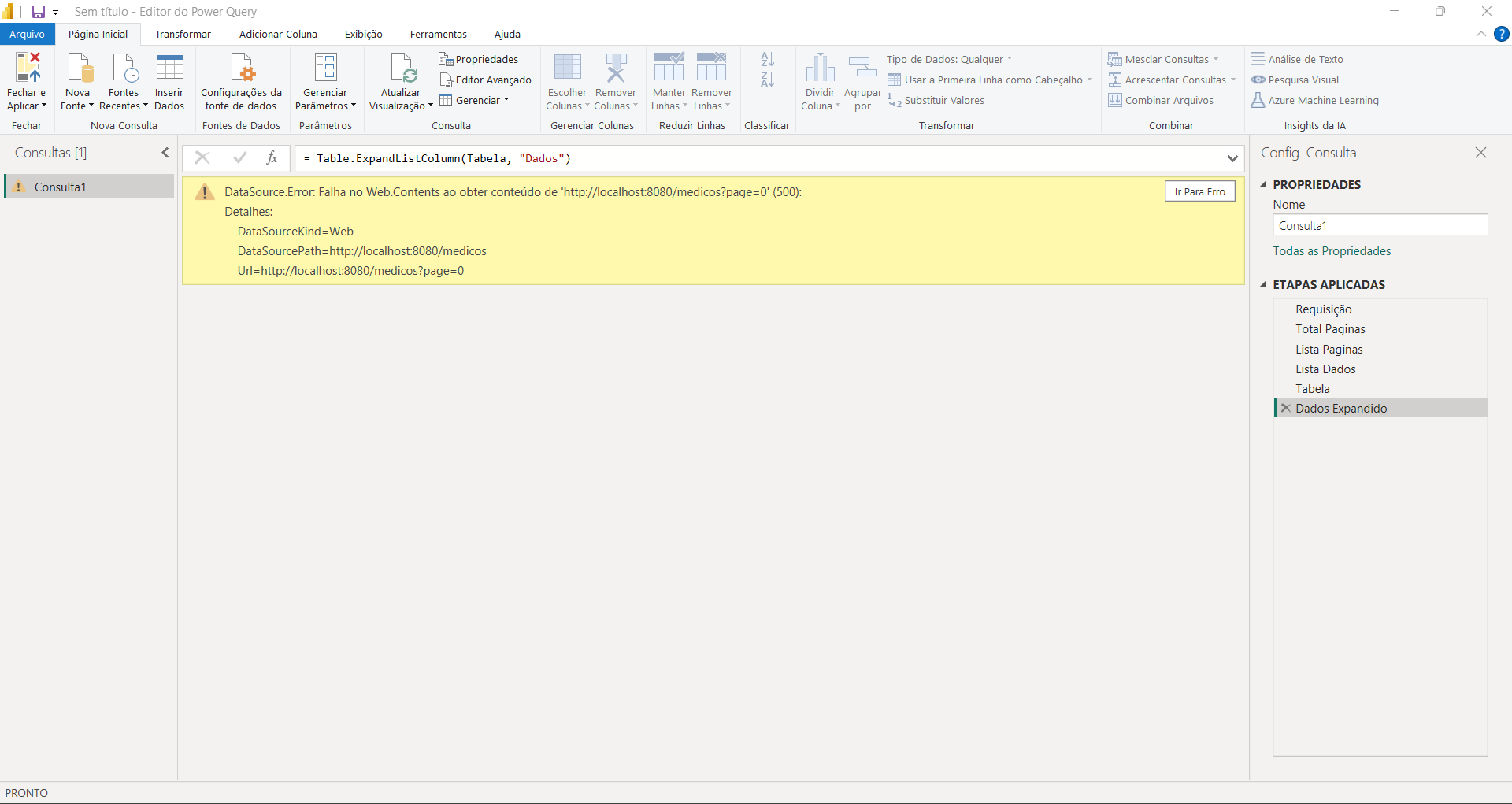Click Manter Linhas icon

click(669, 68)
